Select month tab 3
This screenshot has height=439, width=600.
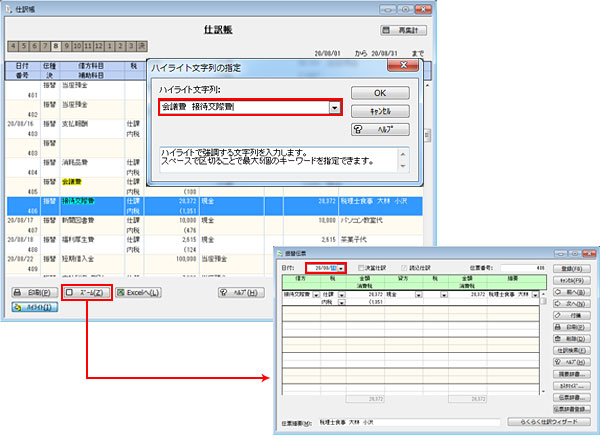(x=131, y=46)
